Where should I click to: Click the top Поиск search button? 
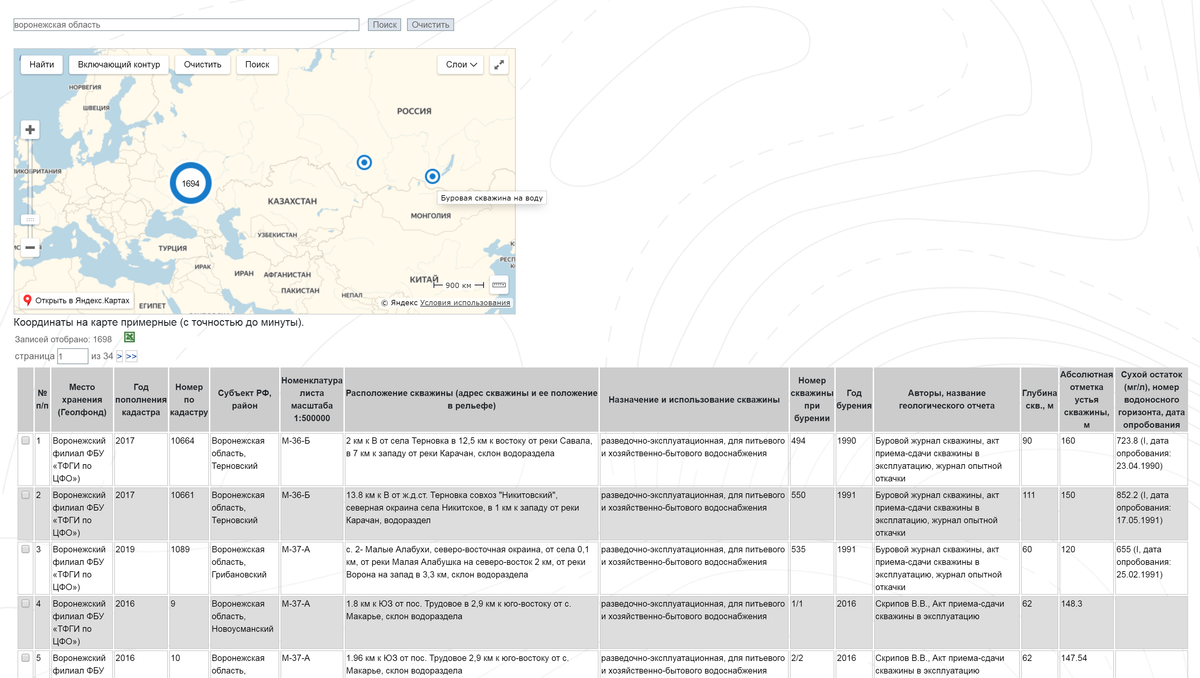(x=385, y=24)
